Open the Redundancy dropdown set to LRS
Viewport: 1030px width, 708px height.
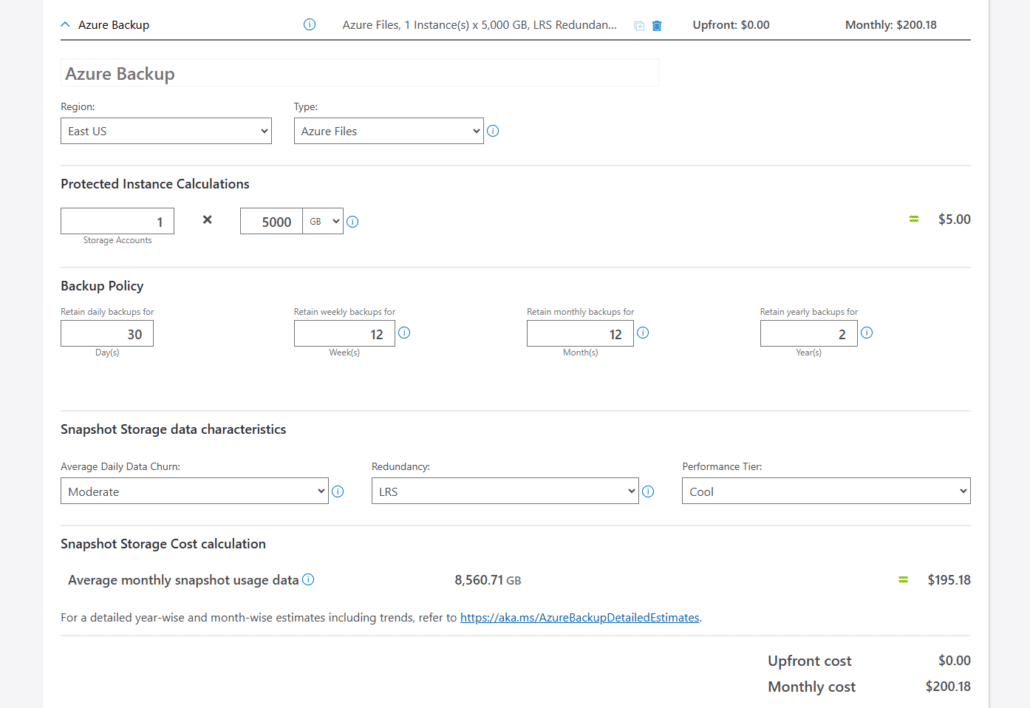coord(505,491)
